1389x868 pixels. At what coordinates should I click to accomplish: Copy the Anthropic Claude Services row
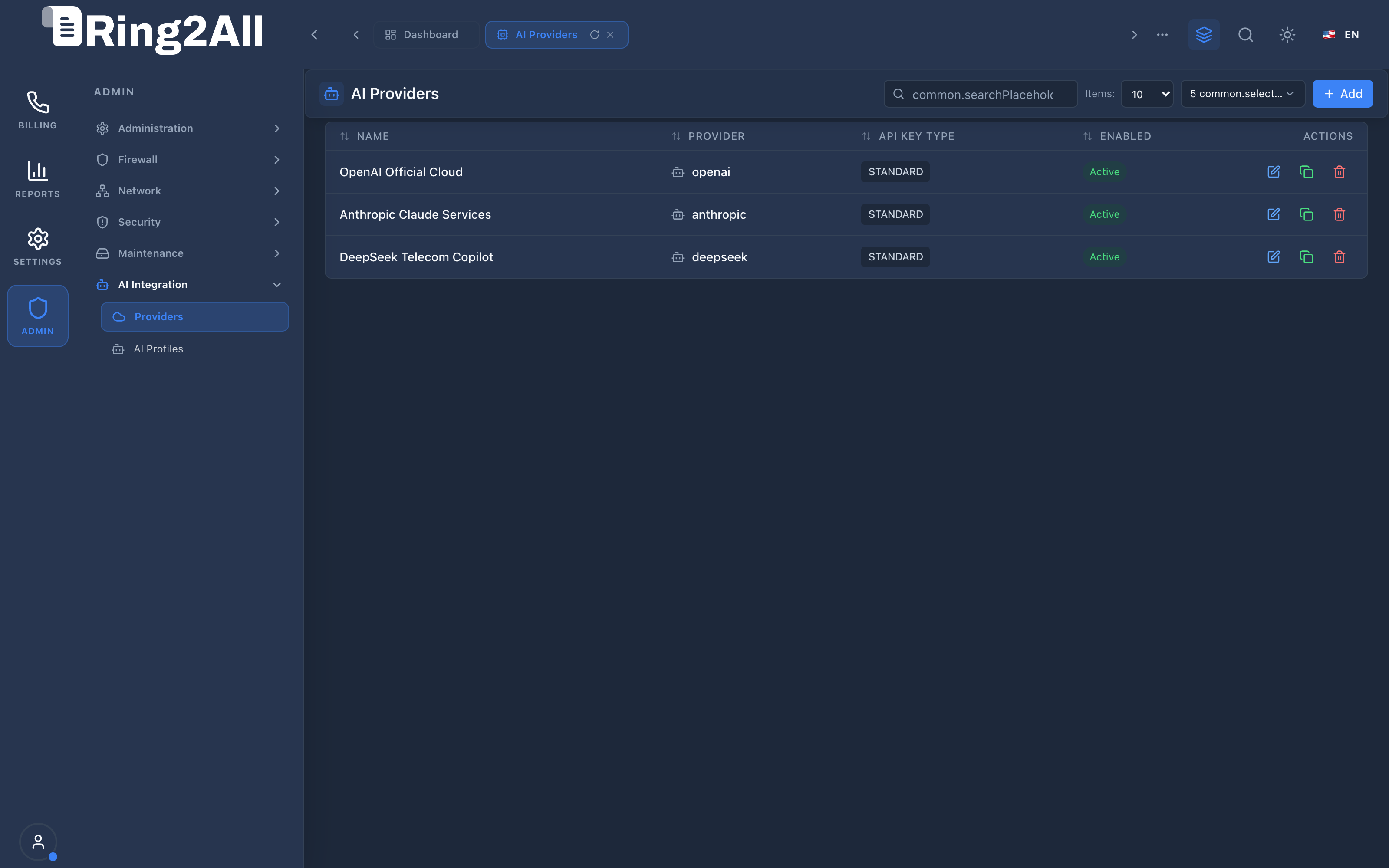1307,214
